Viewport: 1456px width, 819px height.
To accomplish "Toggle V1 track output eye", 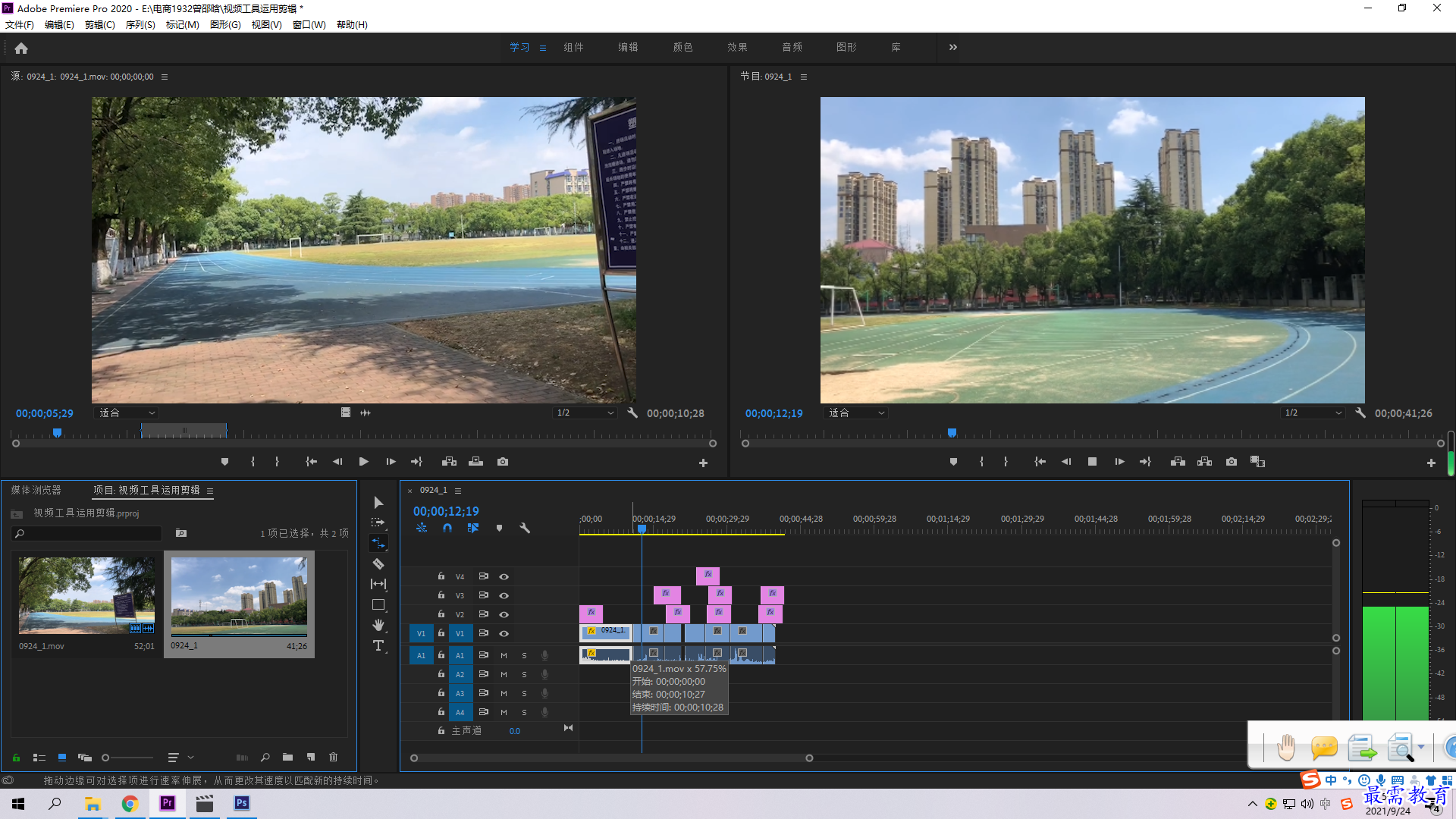I will pos(504,633).
